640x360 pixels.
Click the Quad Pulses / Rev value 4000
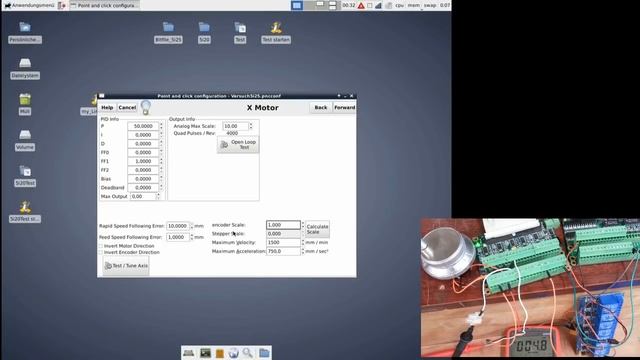pyautogui.click(x=232, y=133)
